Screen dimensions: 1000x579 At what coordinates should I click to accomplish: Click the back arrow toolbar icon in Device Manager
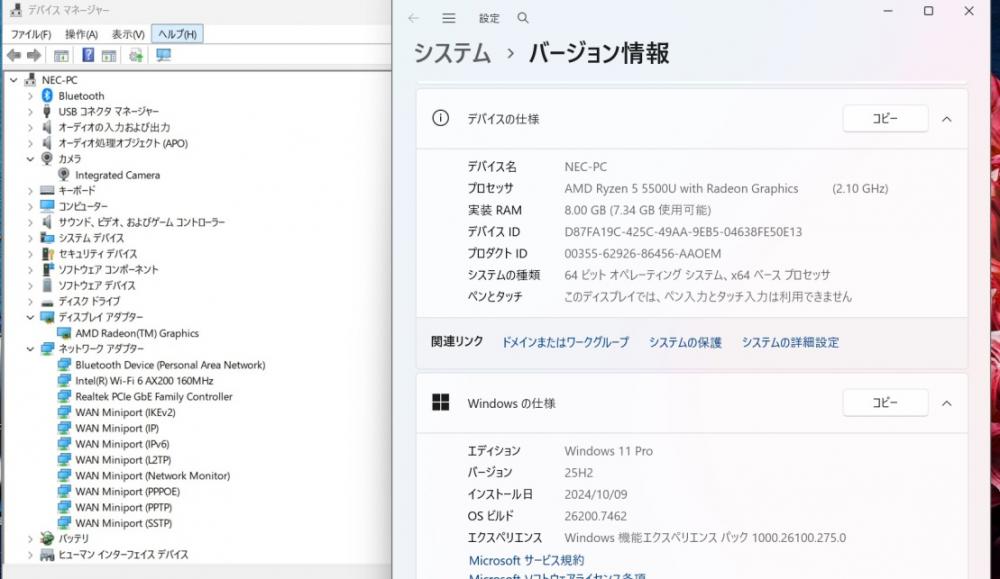13,55
